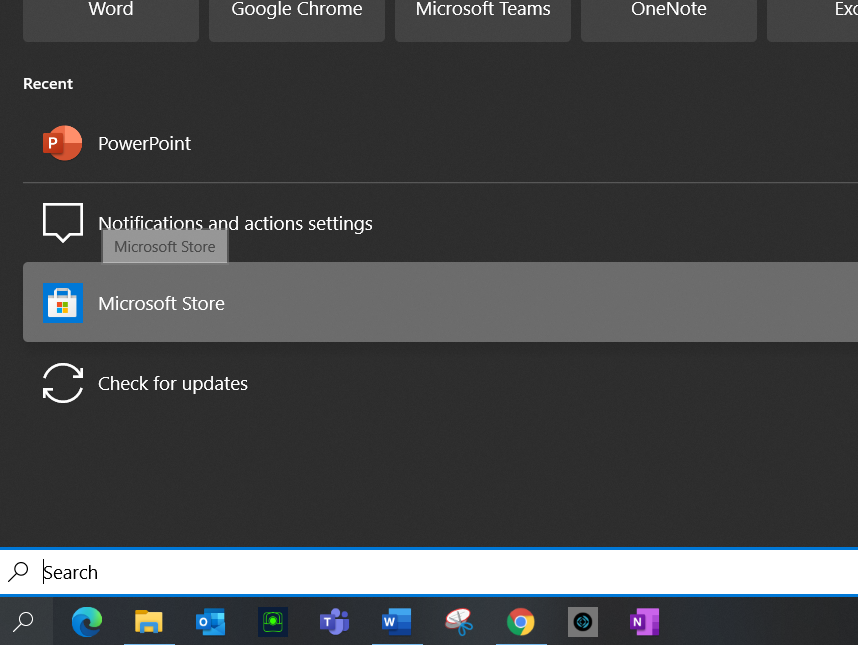Click the taskbar search magnifier button
The width and height of the screenshot is (858, 645).
pyautogui.click(x=24, y=621)
